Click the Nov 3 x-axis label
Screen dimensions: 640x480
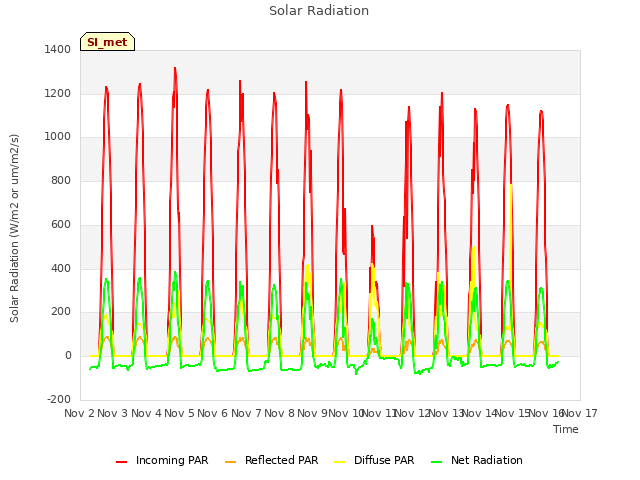[113, 413]
